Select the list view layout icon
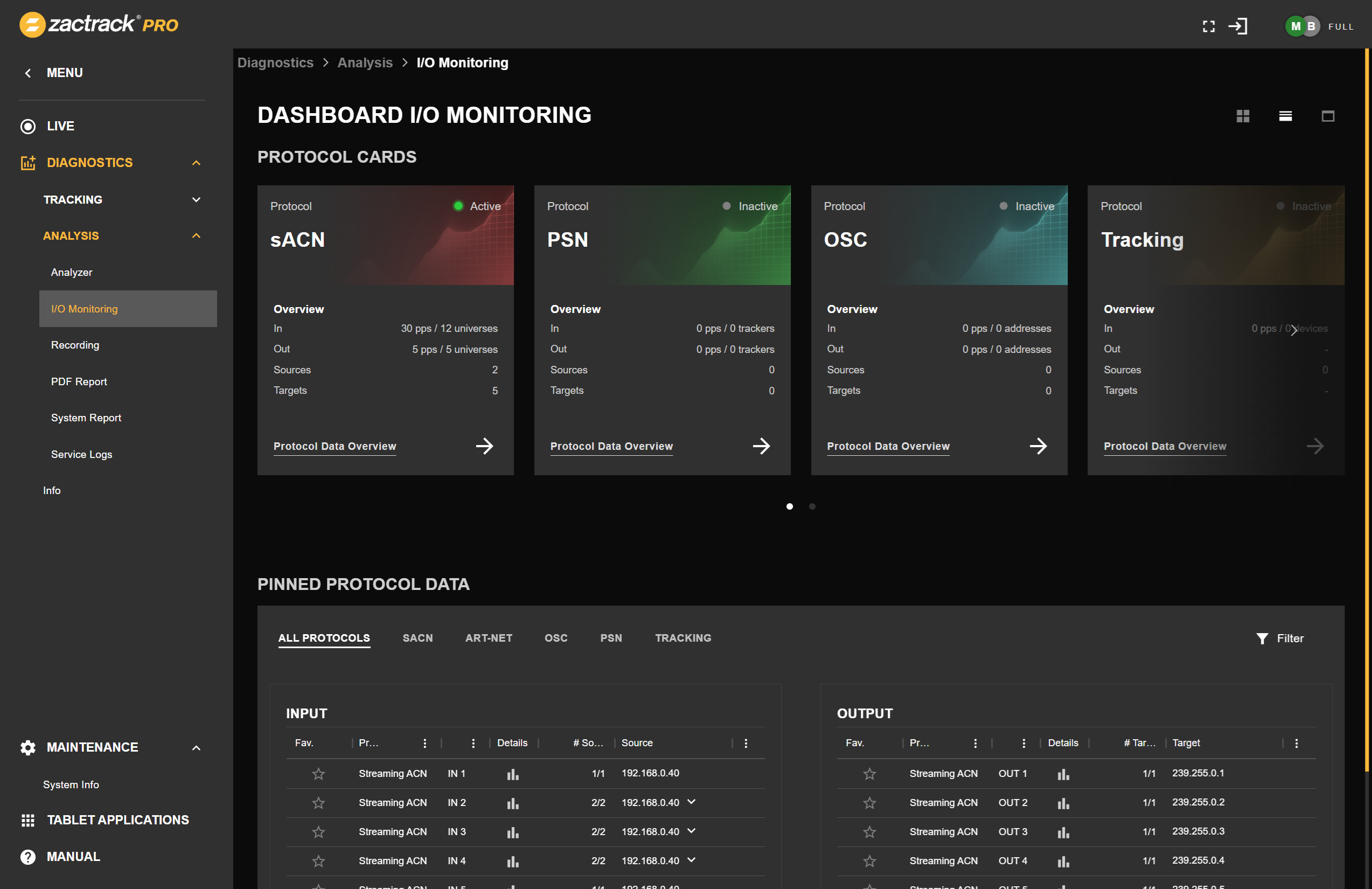This screenshot has width=1372, height=889. [1285, 116]
